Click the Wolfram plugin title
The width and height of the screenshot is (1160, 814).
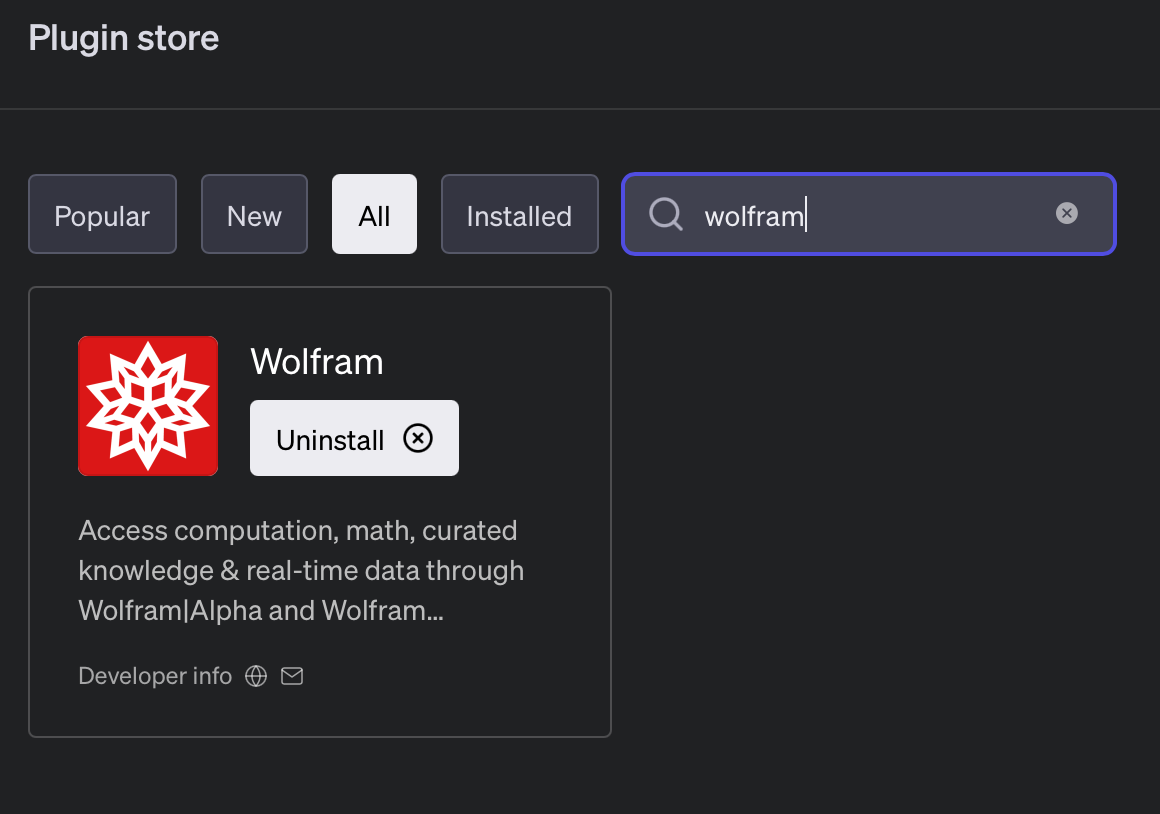pyautogui.click(x=317, y=362)
